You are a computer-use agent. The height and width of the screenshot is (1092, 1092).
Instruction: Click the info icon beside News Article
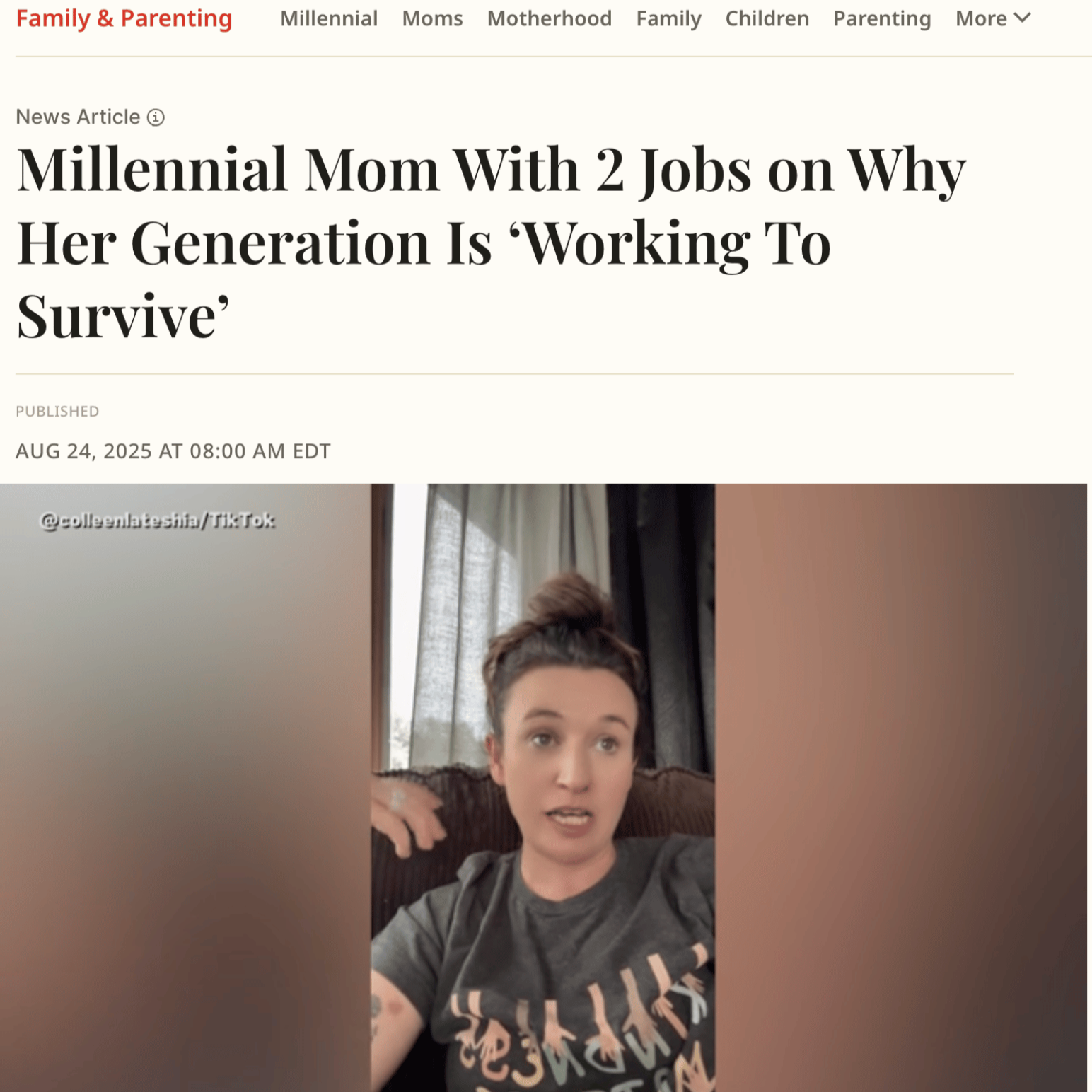pos(156,117)
